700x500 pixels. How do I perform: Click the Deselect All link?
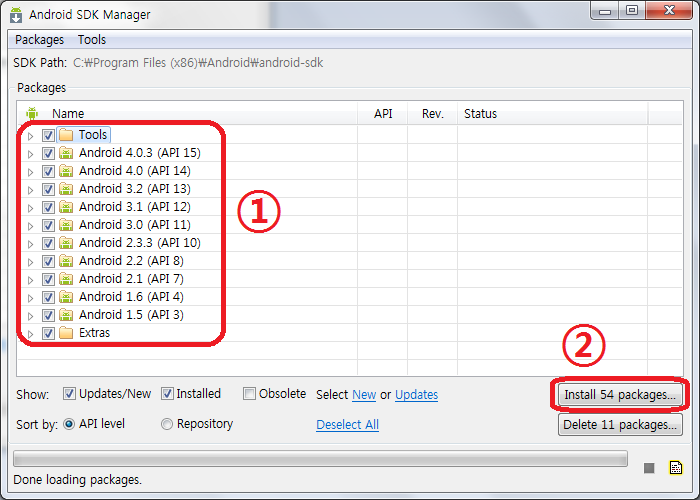(x=347, y=425)
